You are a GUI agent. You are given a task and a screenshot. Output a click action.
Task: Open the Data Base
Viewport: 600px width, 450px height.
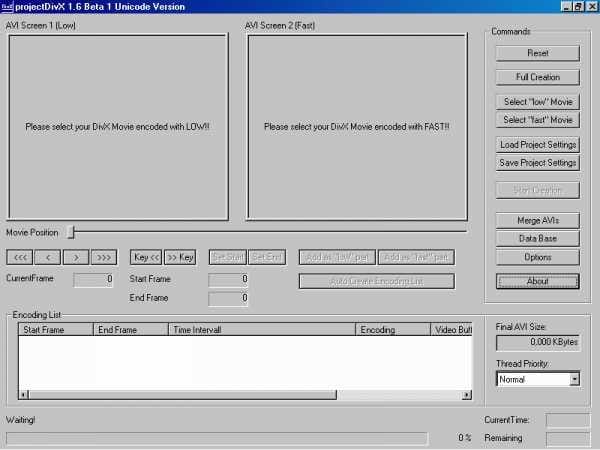tap(538, 238)
